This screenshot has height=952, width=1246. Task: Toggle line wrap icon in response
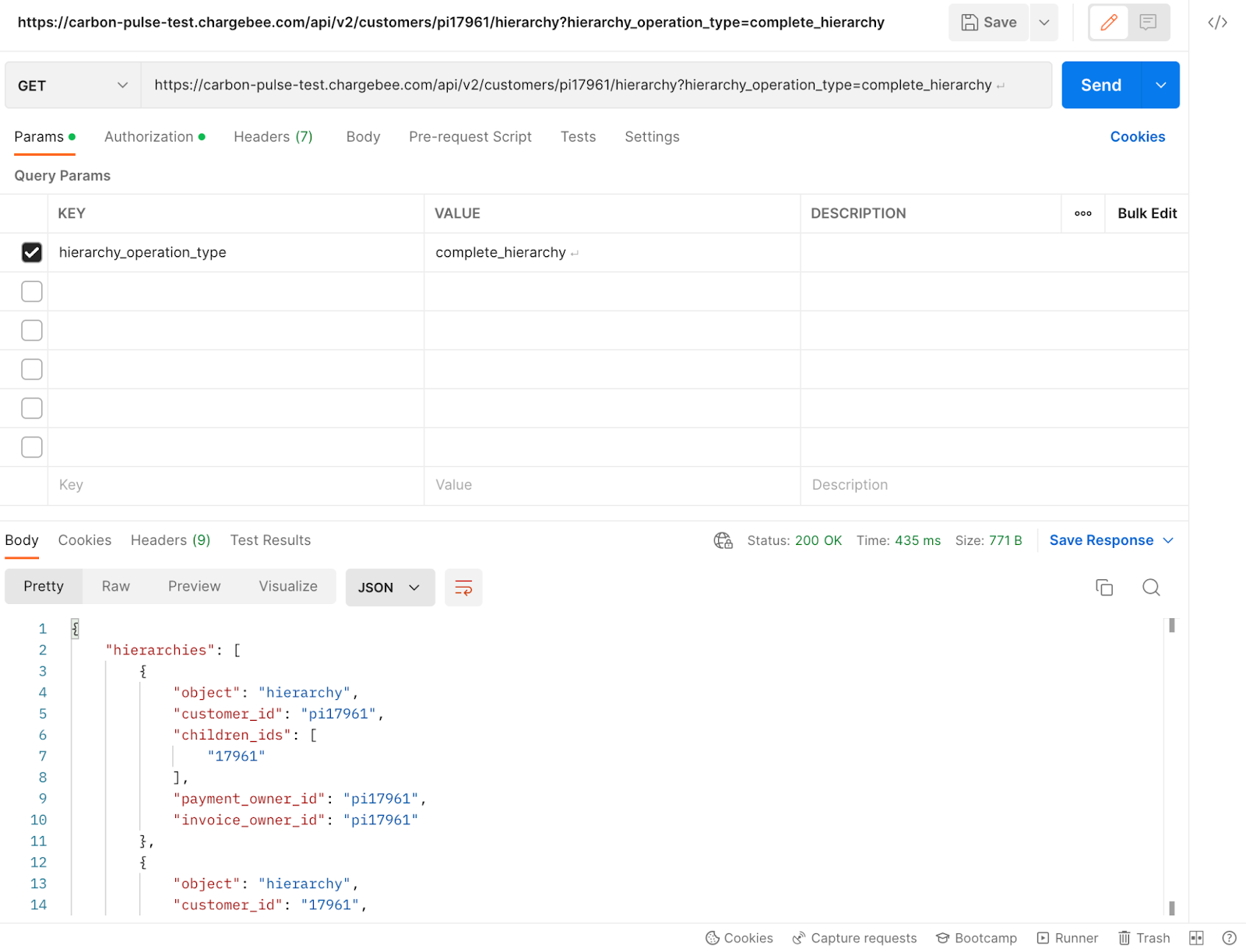point(463,588)
